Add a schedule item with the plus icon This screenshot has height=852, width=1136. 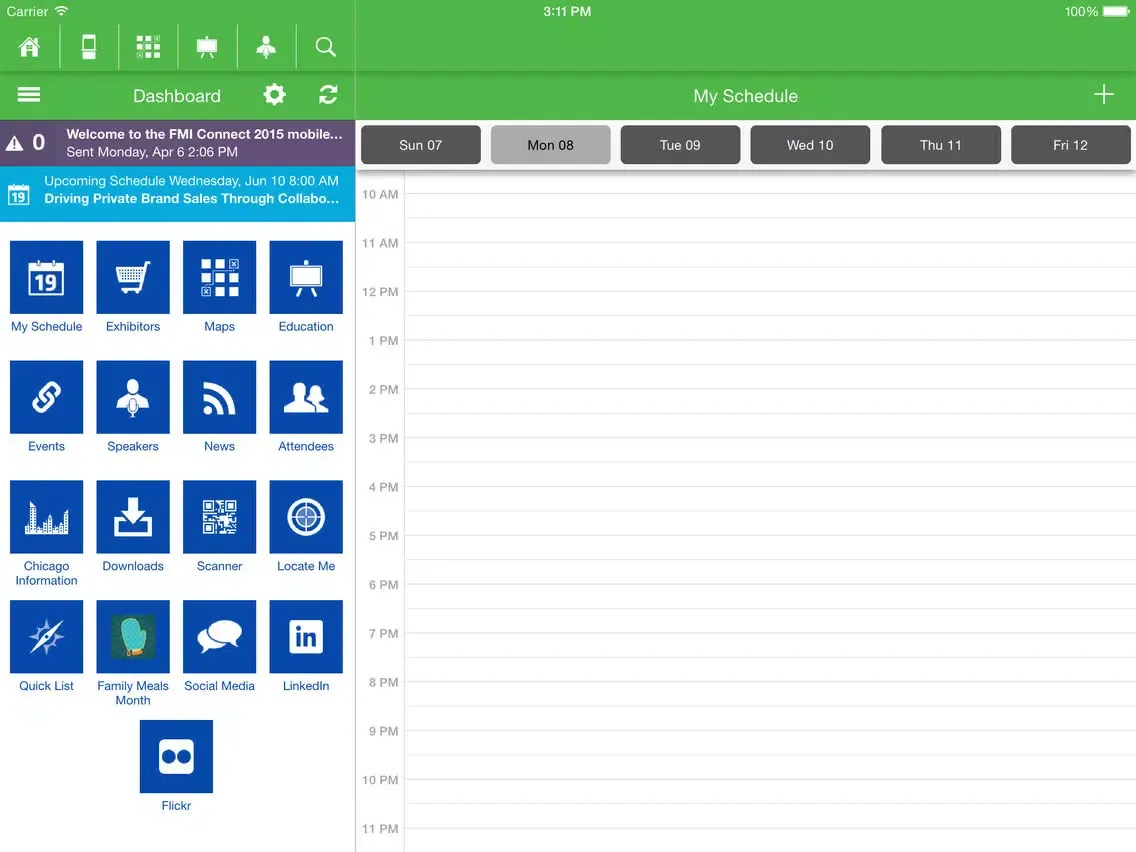pyautogui.click(x=1103, y=94)
